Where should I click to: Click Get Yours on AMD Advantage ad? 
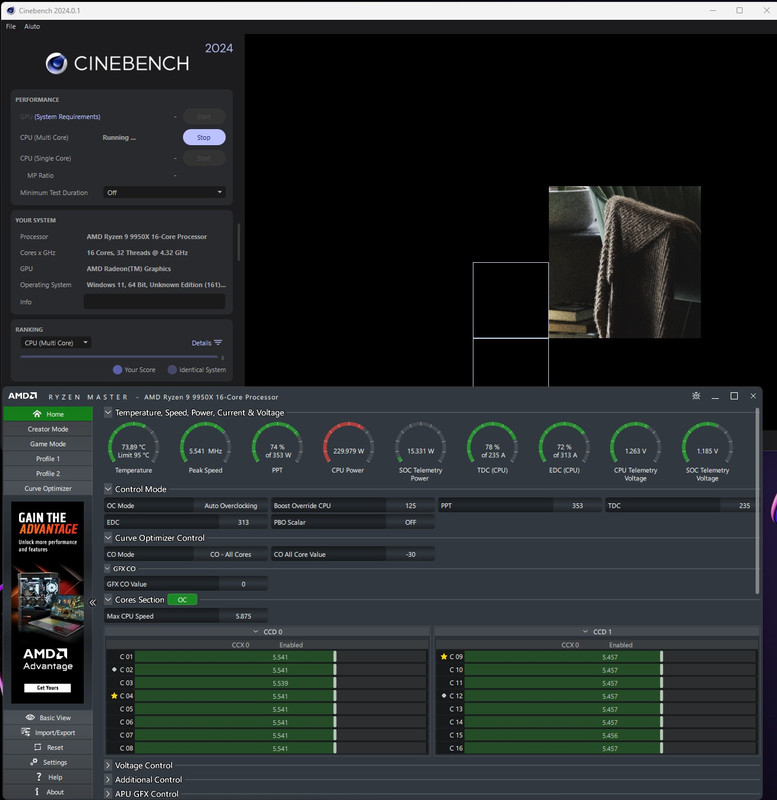47,688
